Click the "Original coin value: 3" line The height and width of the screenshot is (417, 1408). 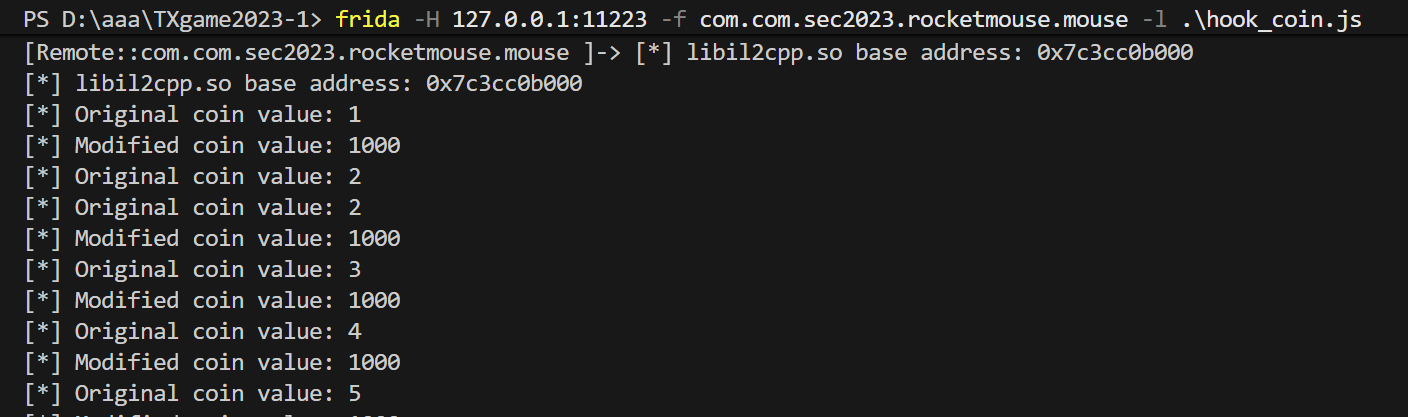coord(193,270)
